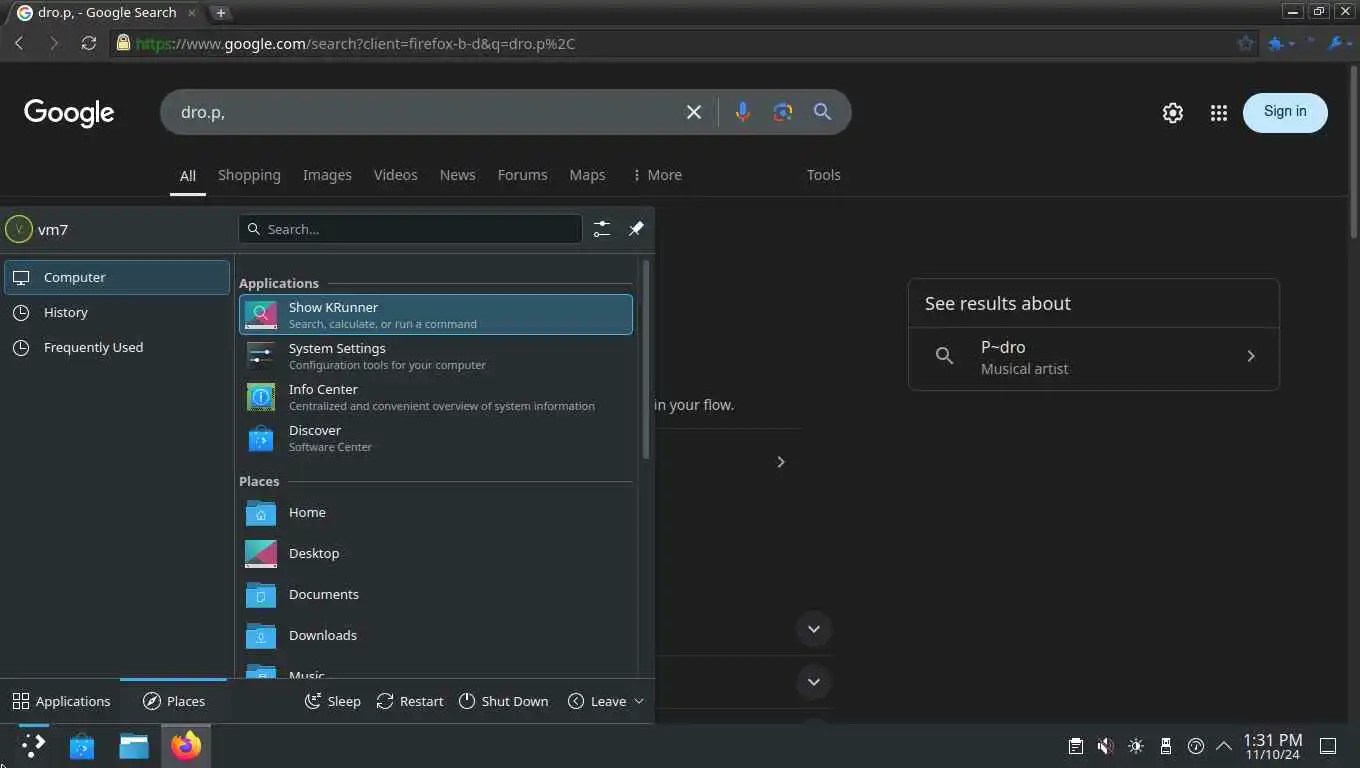The width and height of the screenshot is (1360, 768).
Task: Open the Downloads folder place
Action: coord(436,635)
